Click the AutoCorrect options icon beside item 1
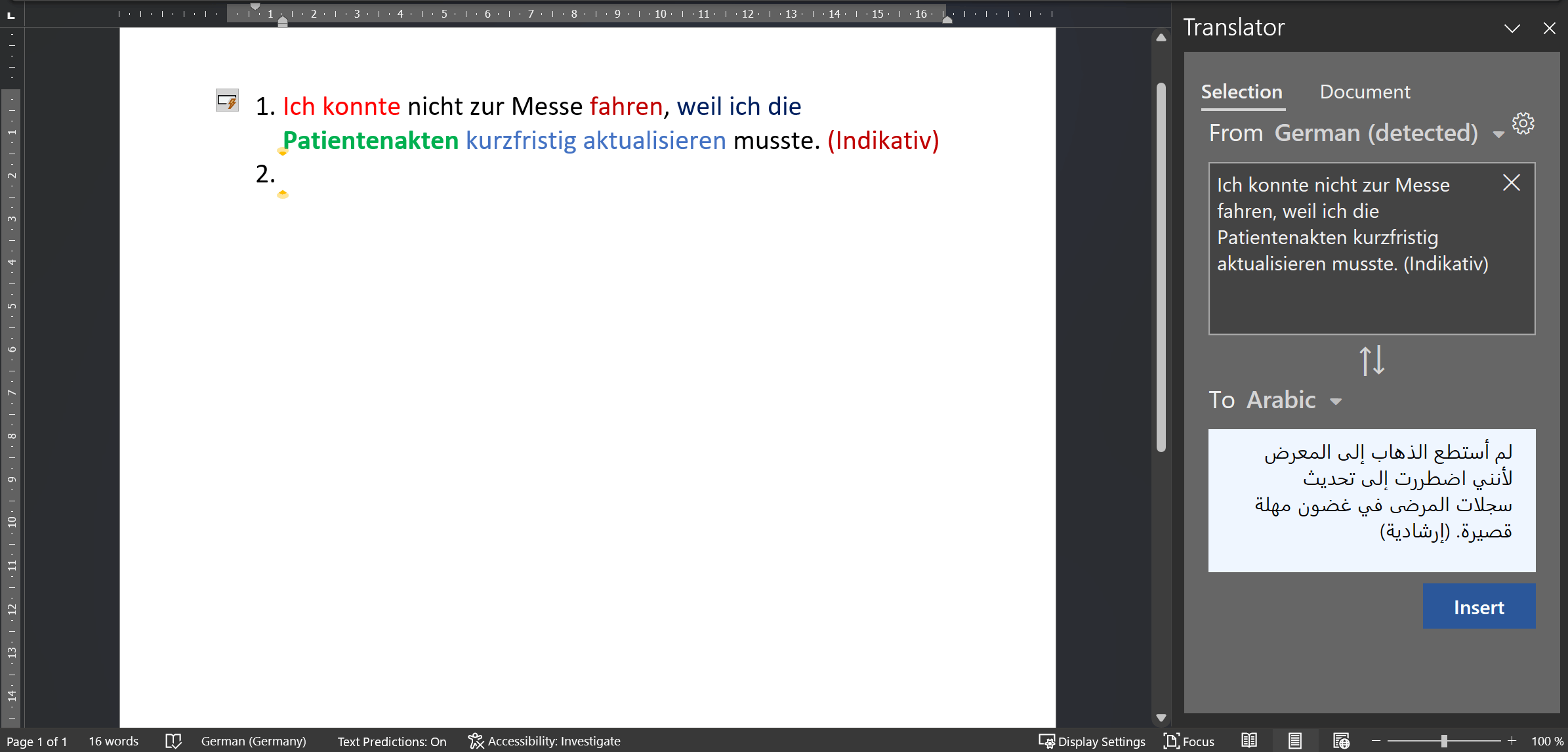The height and width of the screenshot is (752, 1568). click(227, 100)
